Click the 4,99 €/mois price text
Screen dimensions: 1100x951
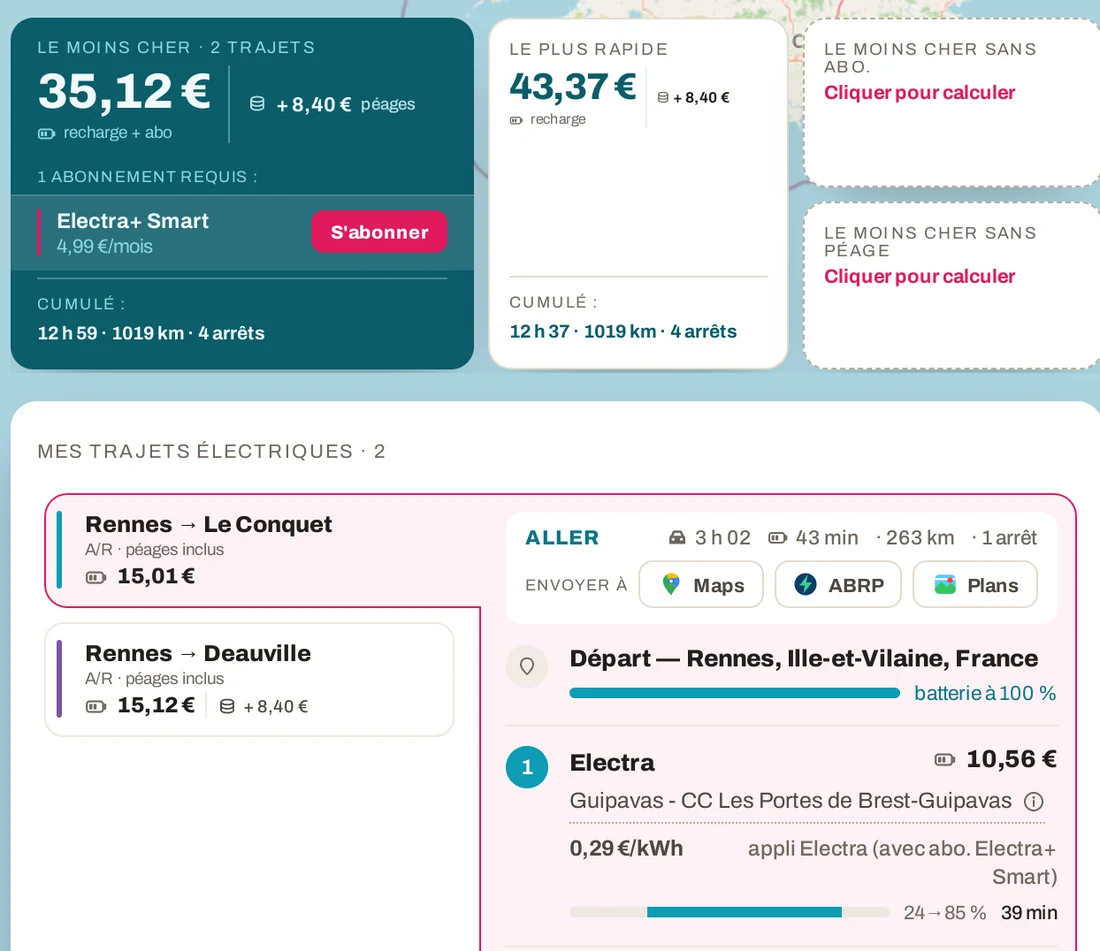click(105, 247)
